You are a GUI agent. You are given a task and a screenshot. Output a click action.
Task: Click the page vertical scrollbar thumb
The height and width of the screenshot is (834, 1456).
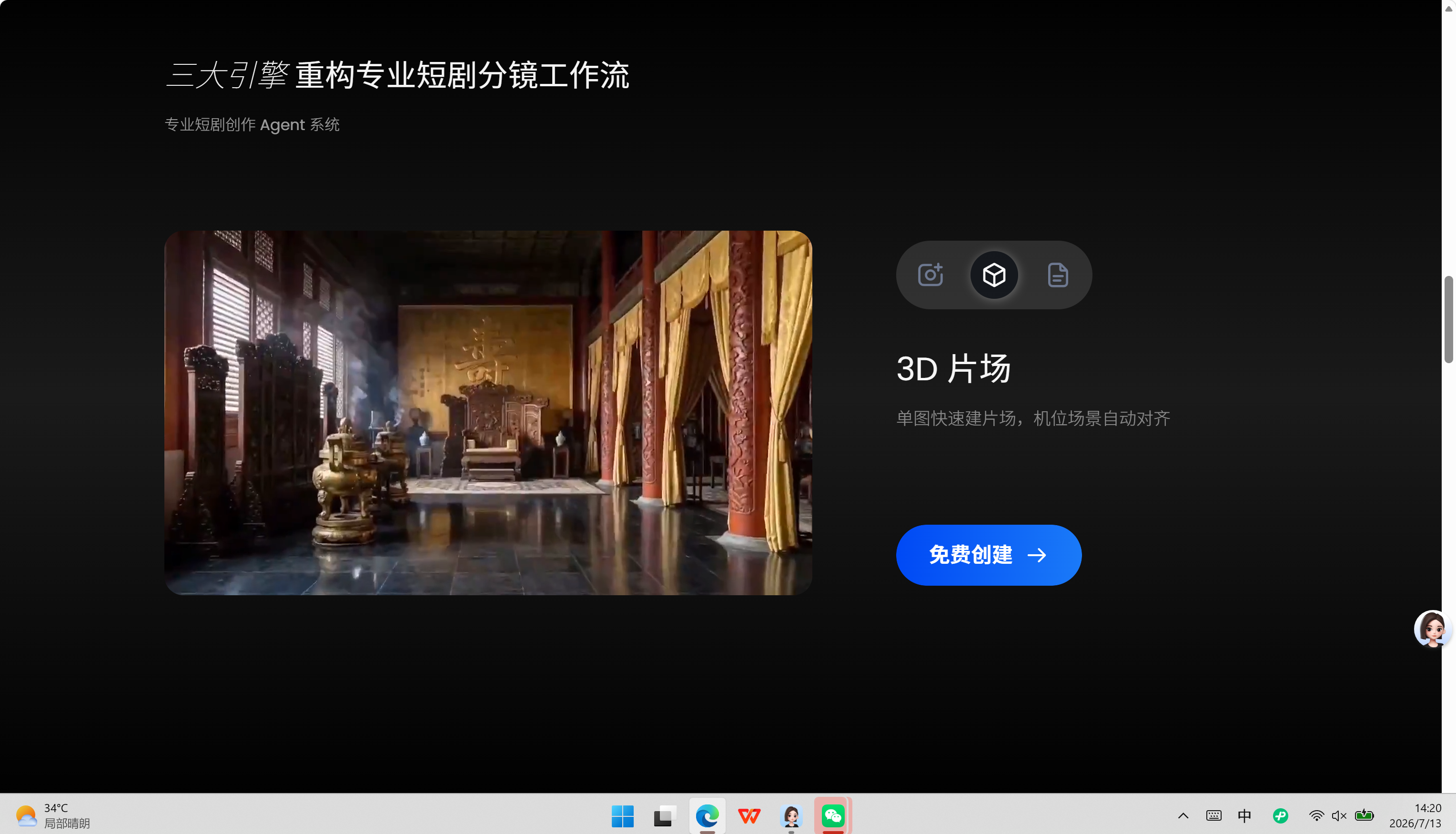[1448, 320]
